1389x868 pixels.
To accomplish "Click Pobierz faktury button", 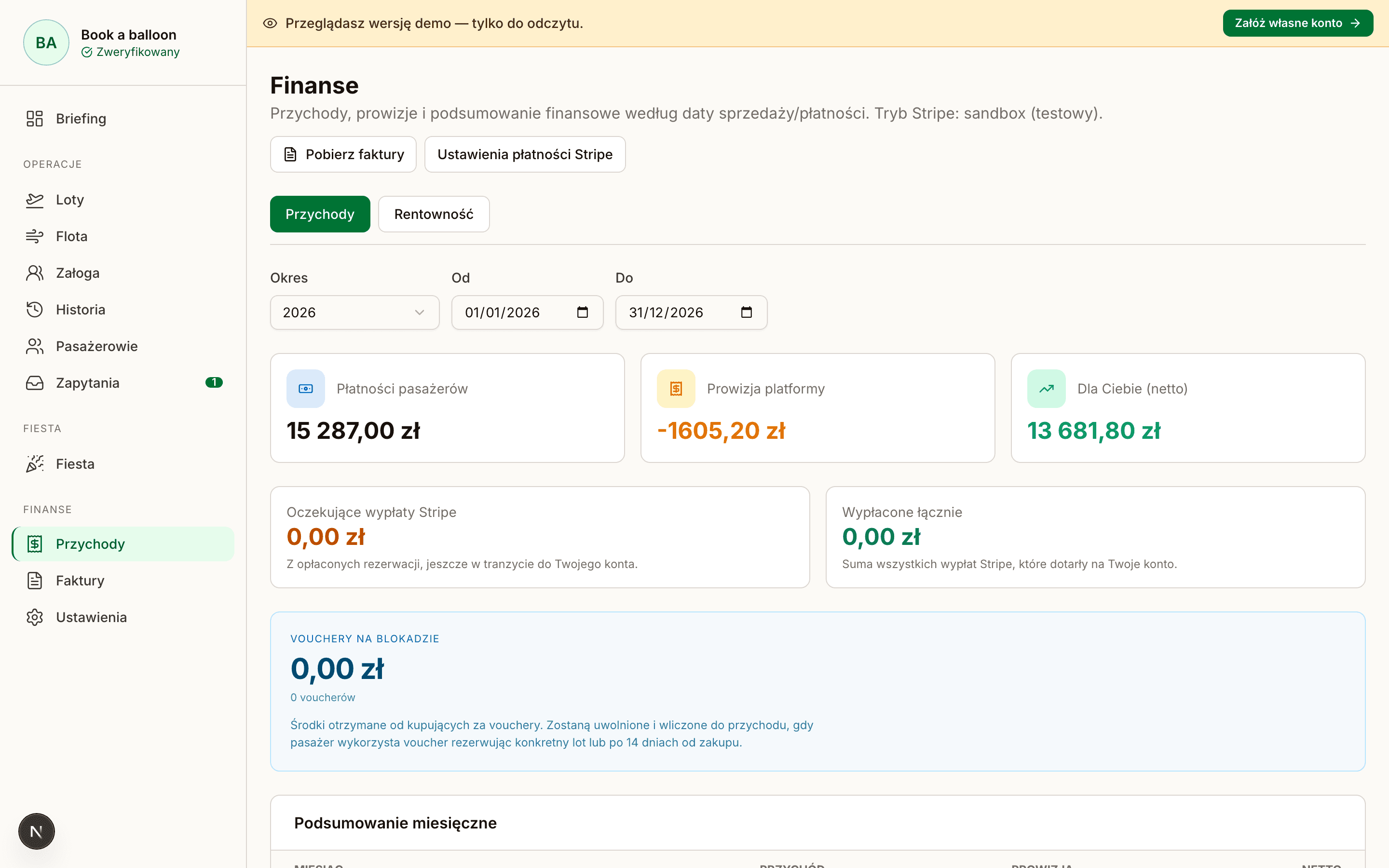I will [343, 154].
